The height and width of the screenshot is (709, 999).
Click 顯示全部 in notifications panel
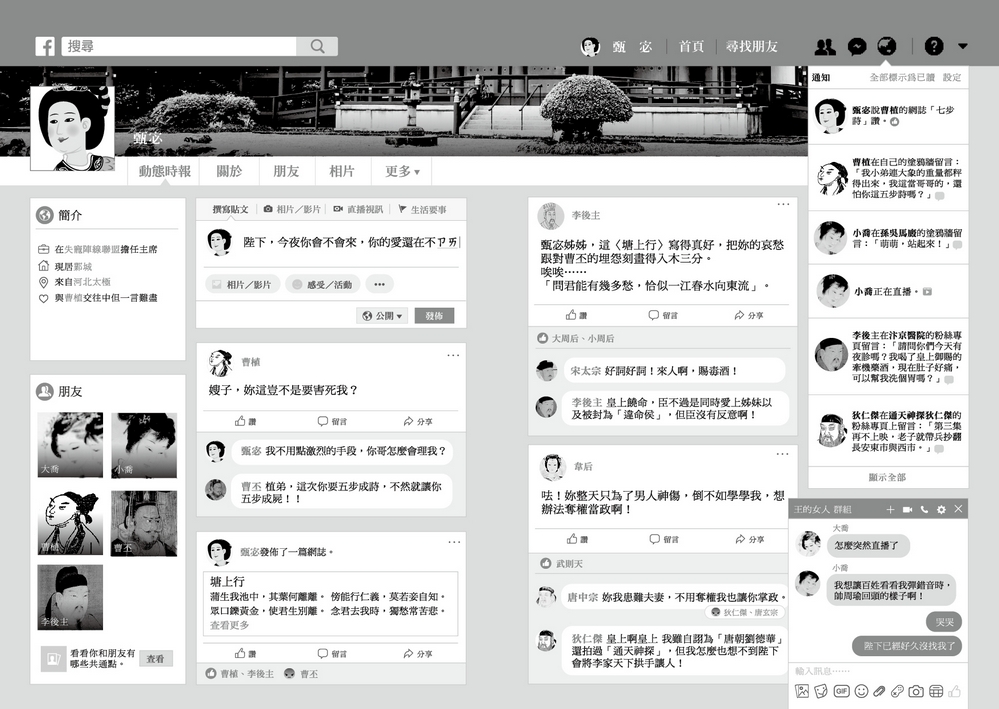click(x=887, y=477)
